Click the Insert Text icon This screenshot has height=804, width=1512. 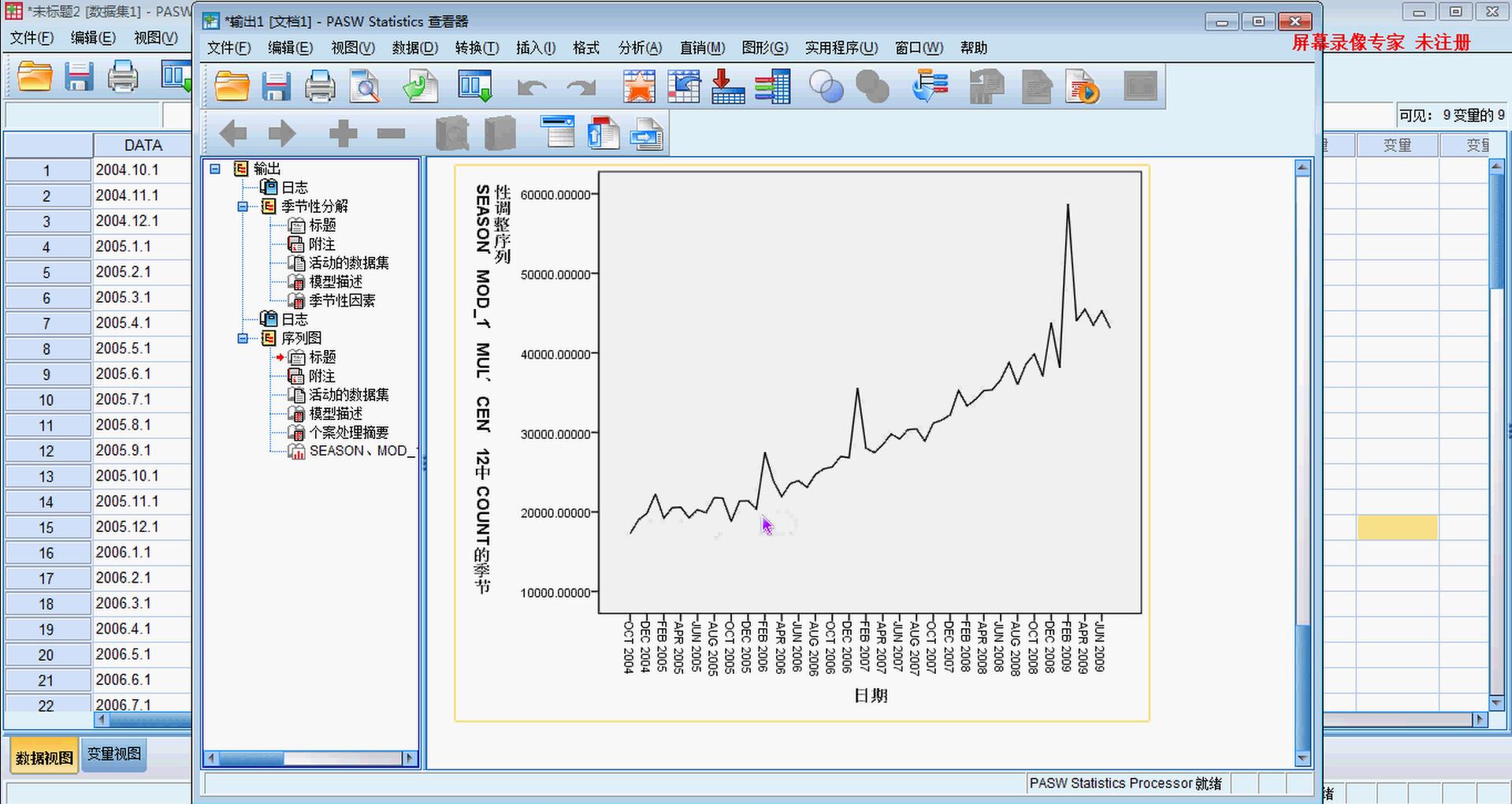[x=647, y=133]
